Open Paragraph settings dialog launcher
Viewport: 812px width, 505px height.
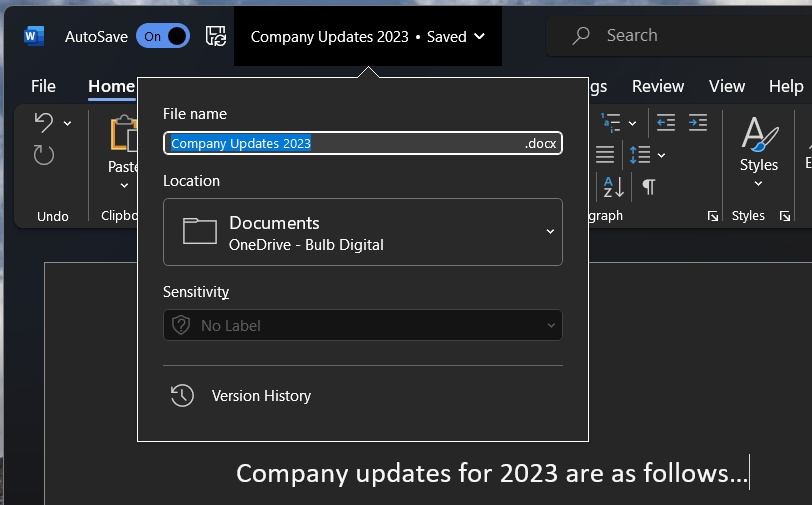point(713,216)
